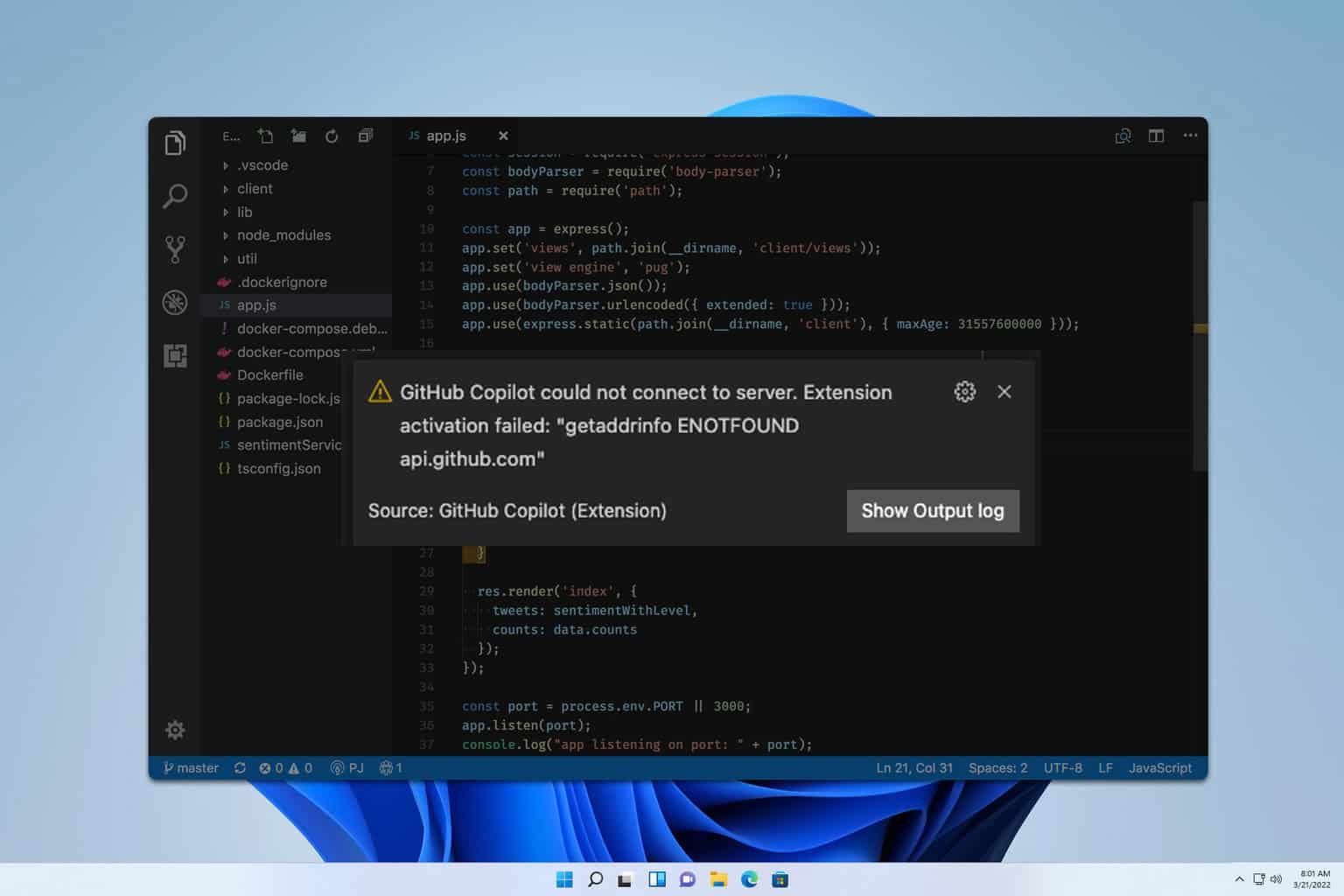Open Microsoft Store from the taskbar
The width and height of the screenshot is (1344, 896).
[780, 879]
